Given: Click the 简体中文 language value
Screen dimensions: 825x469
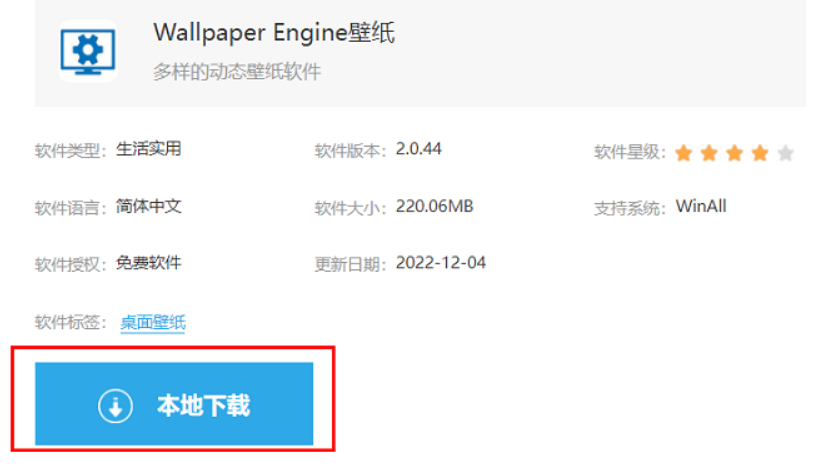Looking at the screenshot, I should pyautogui.click(x=148, y=206).
